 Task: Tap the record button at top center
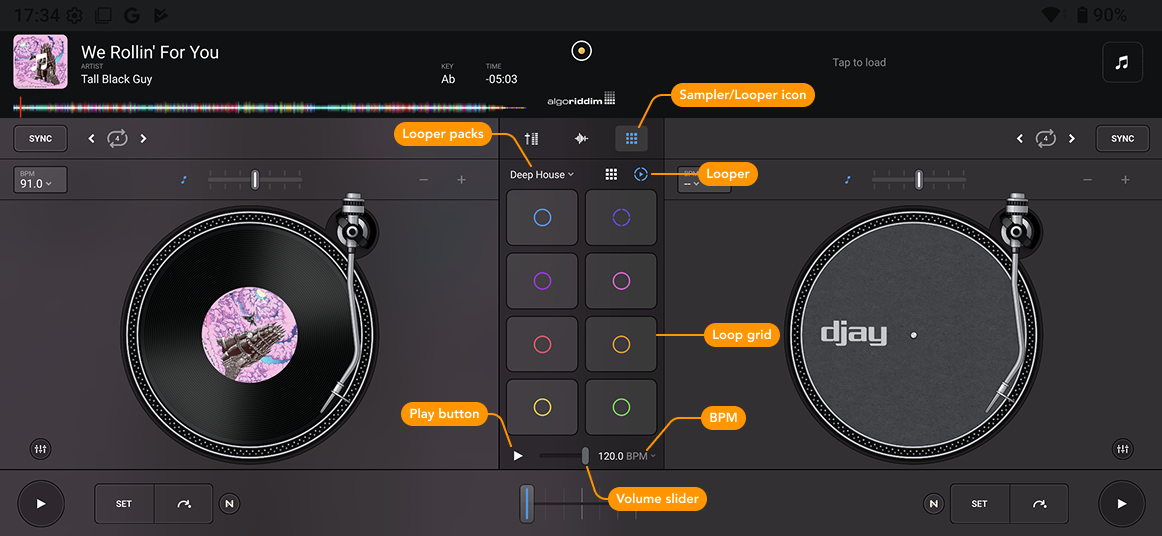(582, 51)
